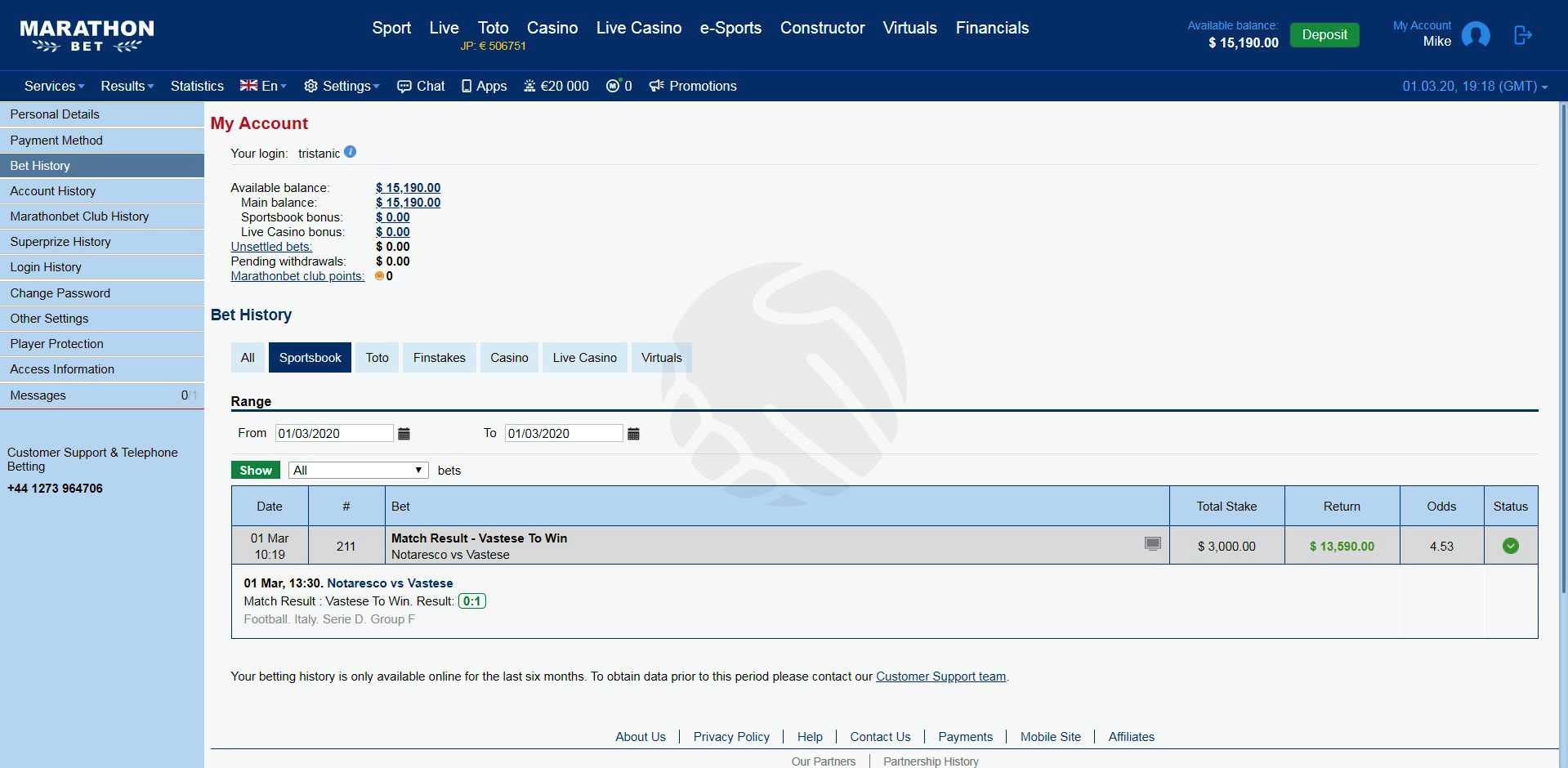The width and height of the screenshot is (1568, 768).
Task: Click the Customer Support team link
Action: tap(940, 676)
